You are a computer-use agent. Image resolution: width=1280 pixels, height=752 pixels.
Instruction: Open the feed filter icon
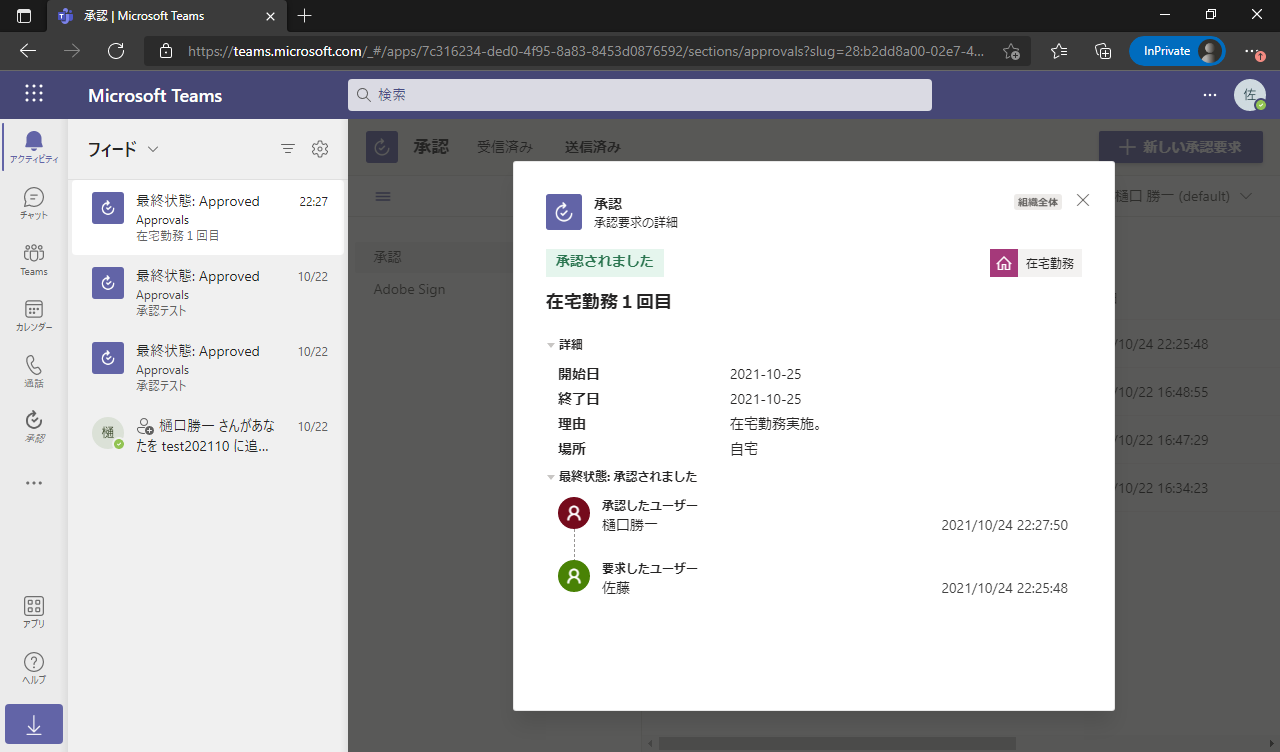point(288,149)
